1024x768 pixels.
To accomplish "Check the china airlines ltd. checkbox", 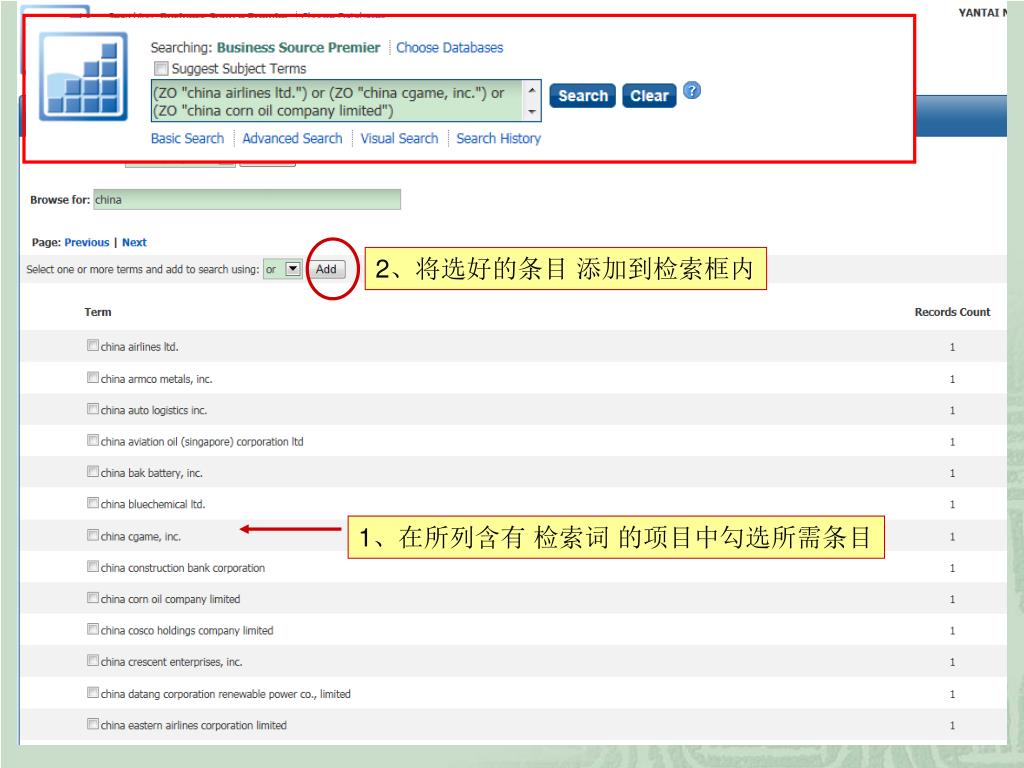I will (93, 345).
